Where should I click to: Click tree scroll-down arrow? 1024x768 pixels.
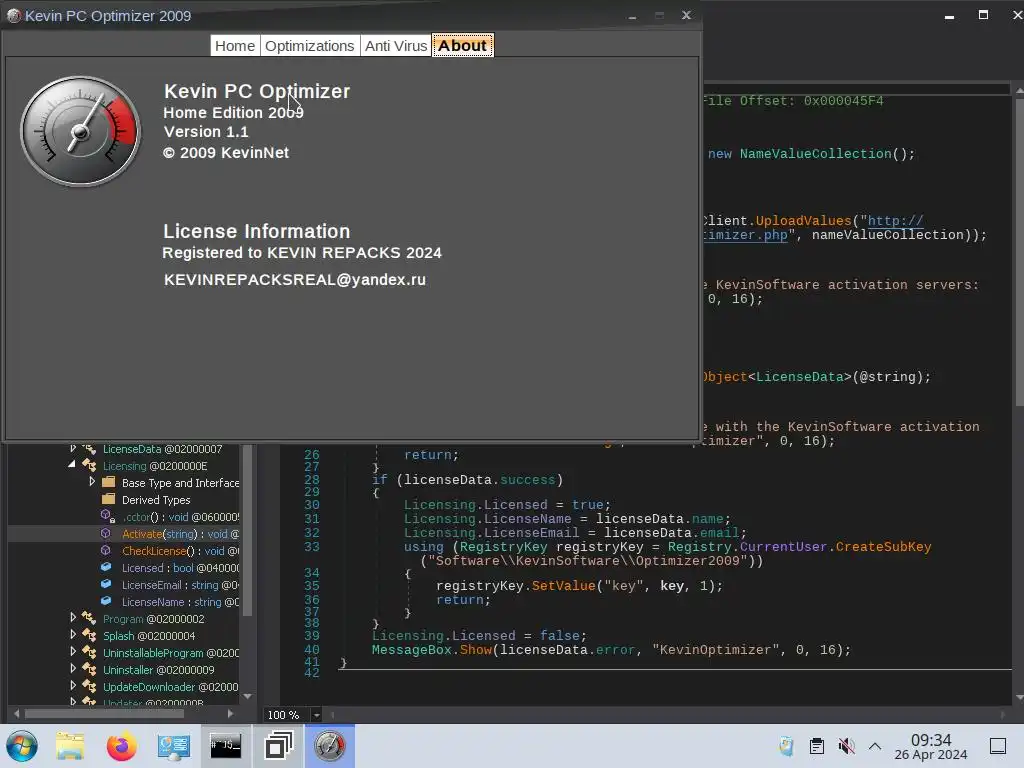(x=248, y=696)
